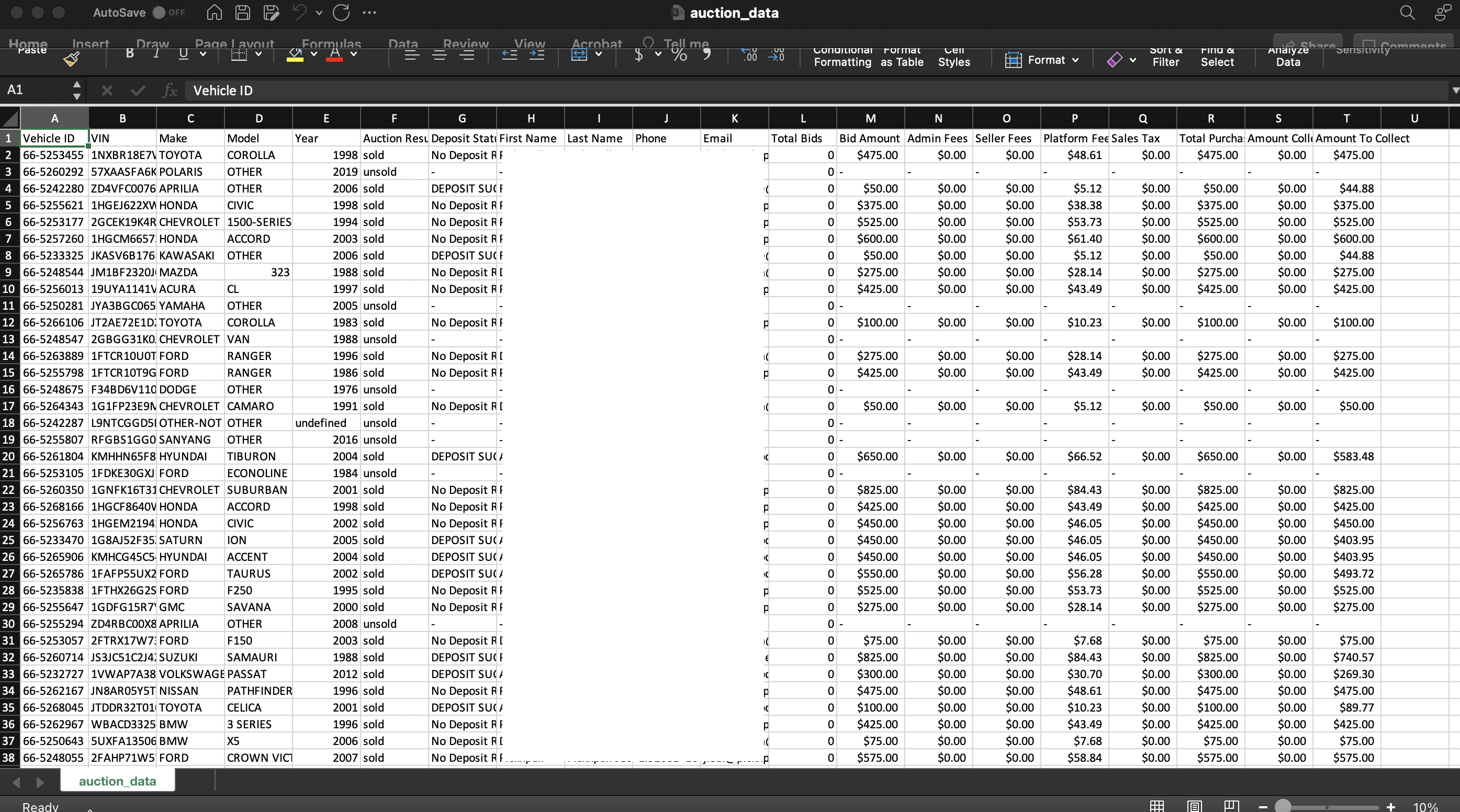
Task: Decrease the indent
Action: click(509, 54)
